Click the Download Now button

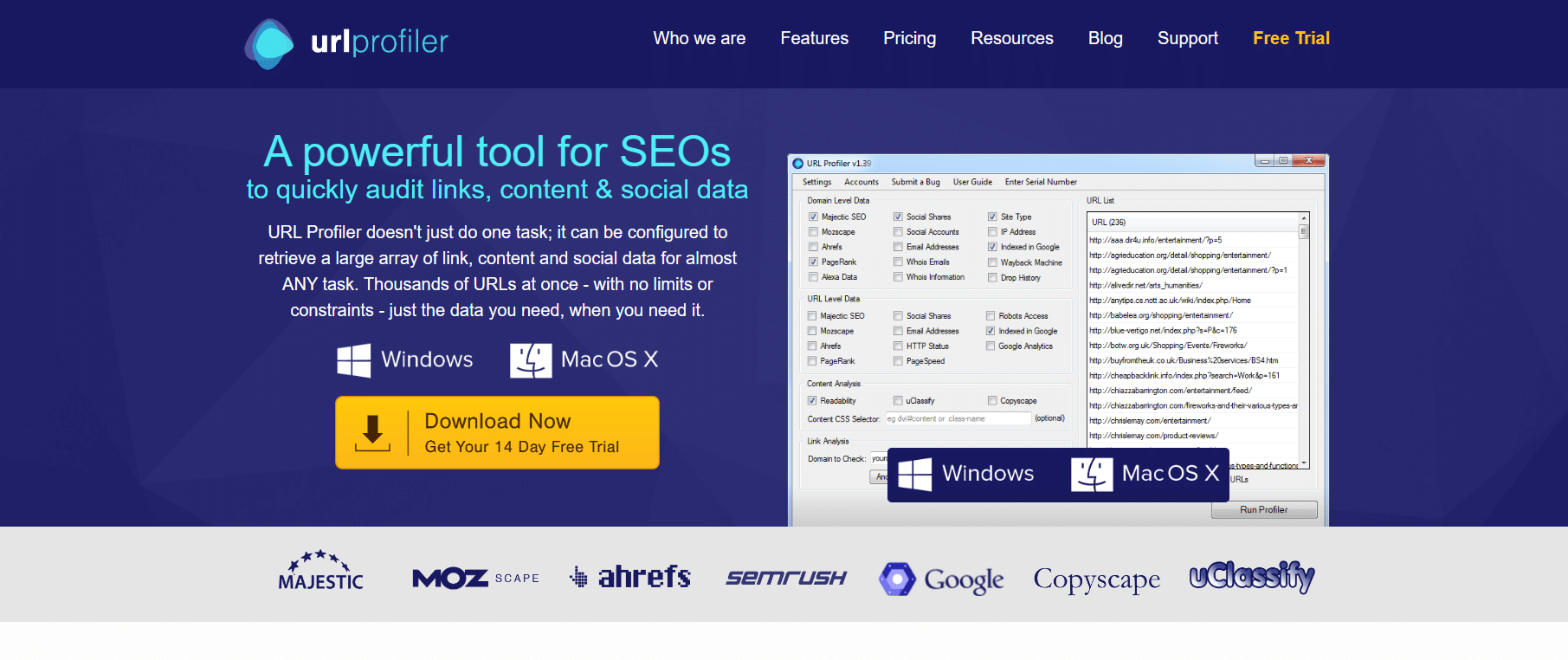pyautogui.click(x=497, y=432)
